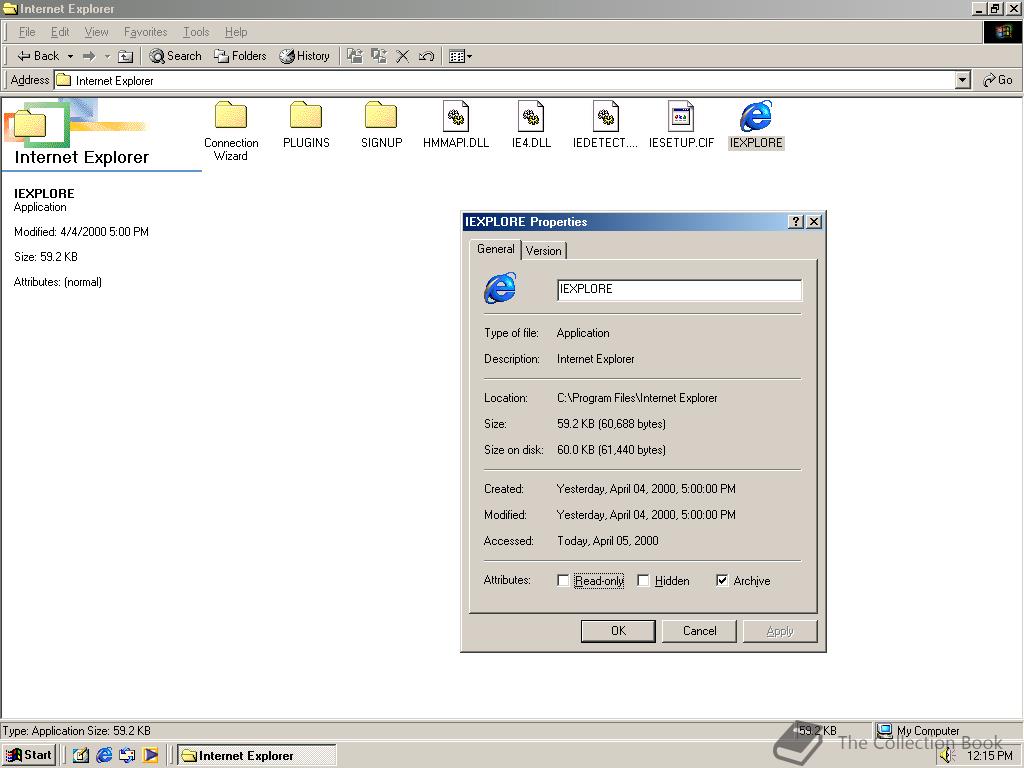Select the IE4.DLL file
The image size is (1024, 768).
pos(531,125)
